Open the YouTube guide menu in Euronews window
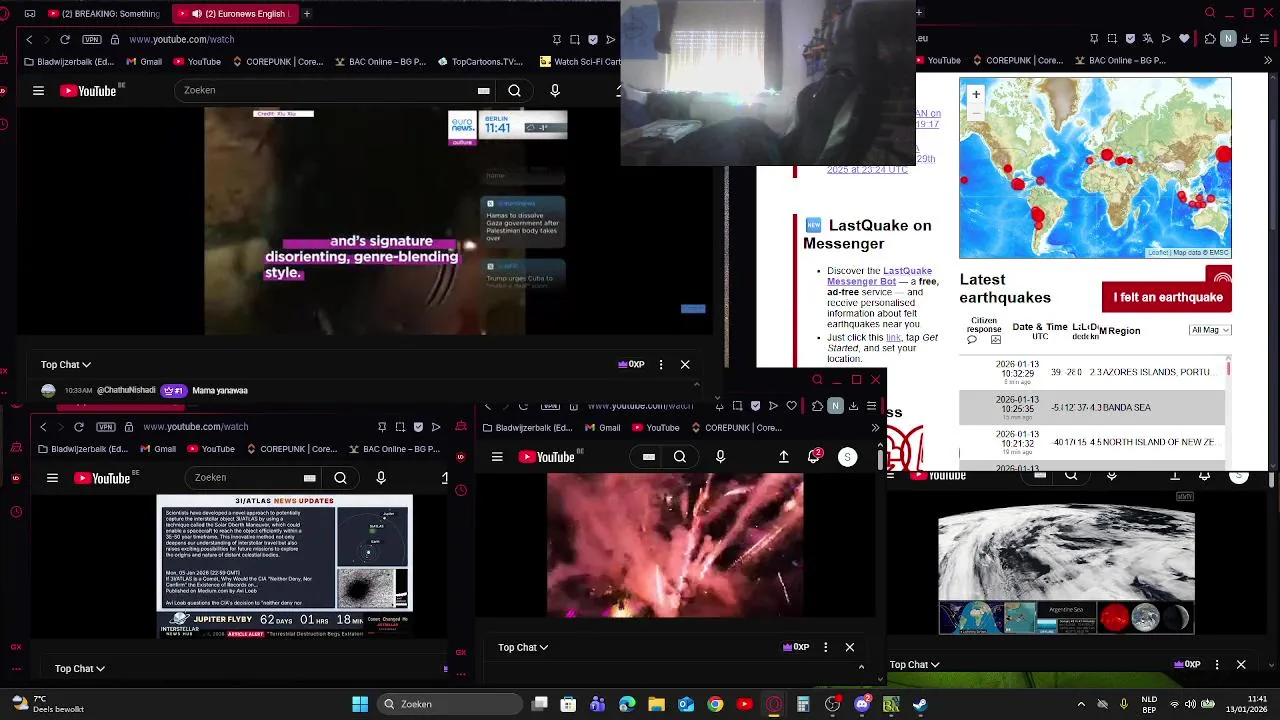 coord(38,90)
